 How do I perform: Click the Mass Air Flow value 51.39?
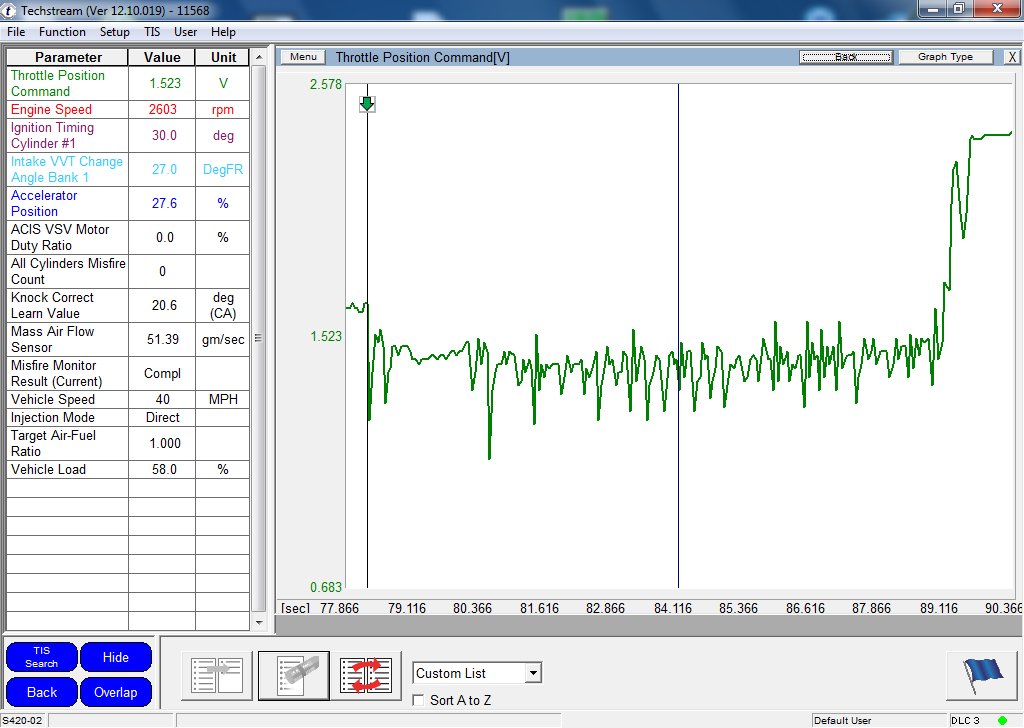tap(163, 339)
